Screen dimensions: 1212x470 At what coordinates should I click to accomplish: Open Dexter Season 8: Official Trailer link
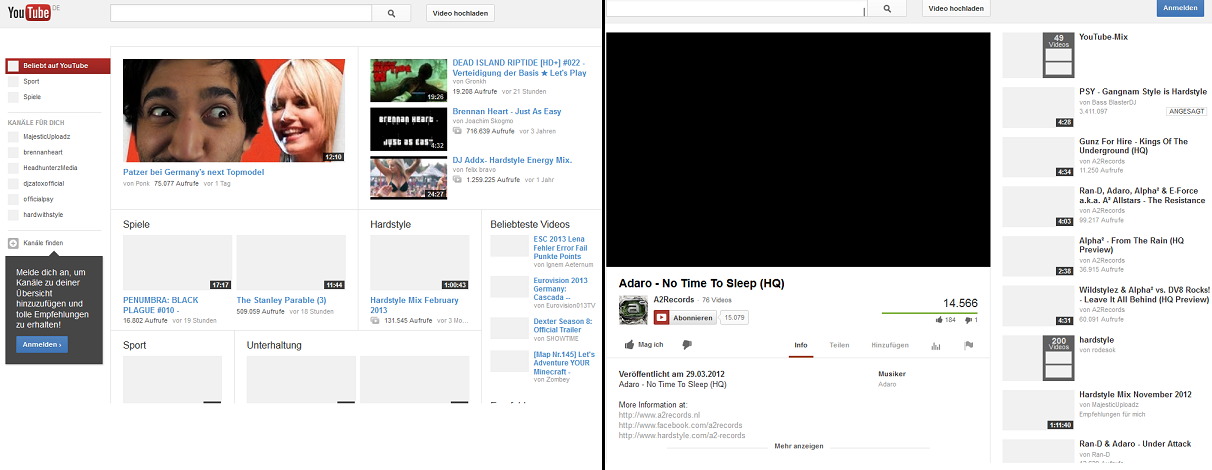[x=562, y=326]
